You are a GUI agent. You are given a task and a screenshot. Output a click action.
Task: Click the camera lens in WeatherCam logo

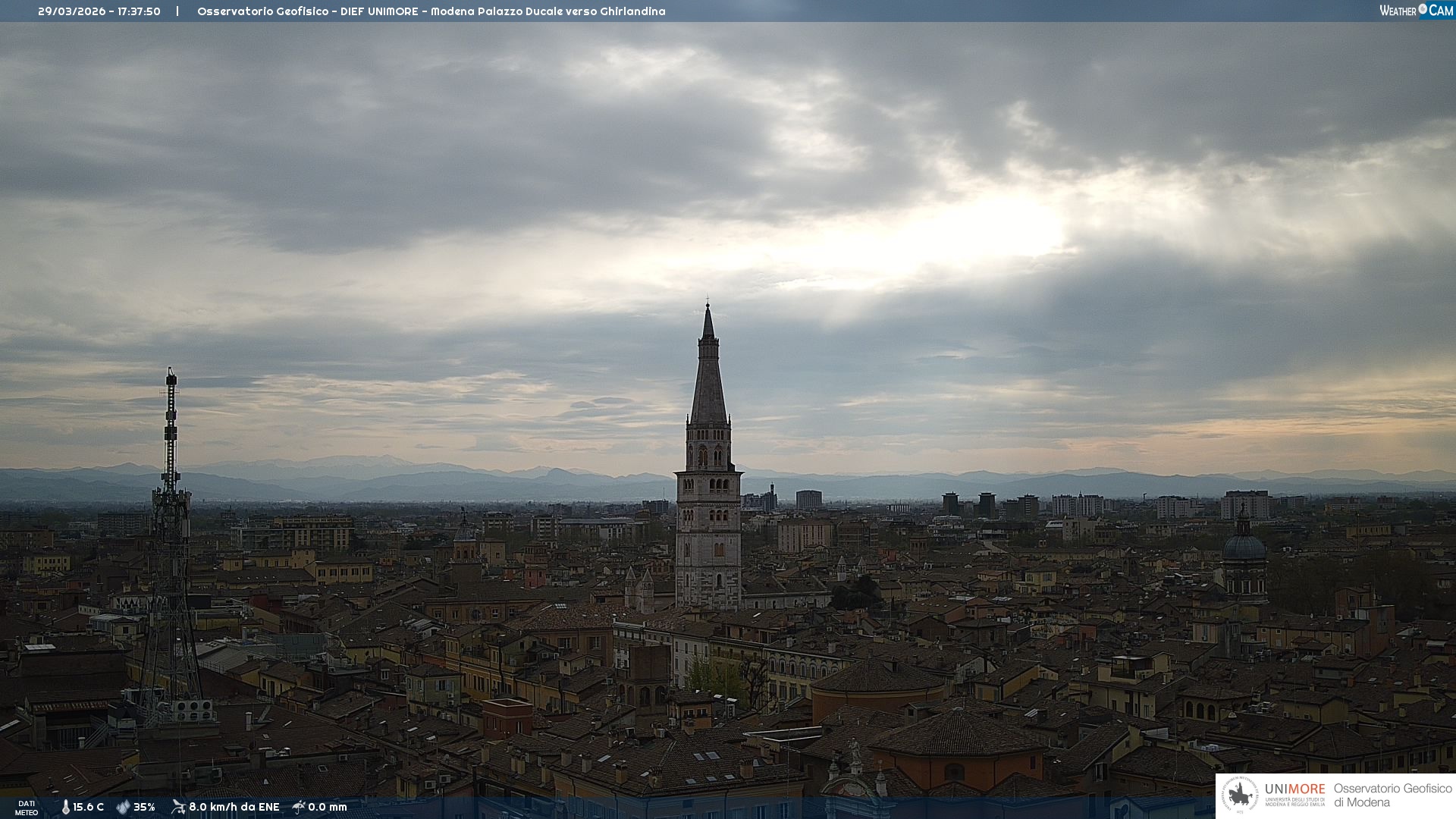pos(1423,9)
